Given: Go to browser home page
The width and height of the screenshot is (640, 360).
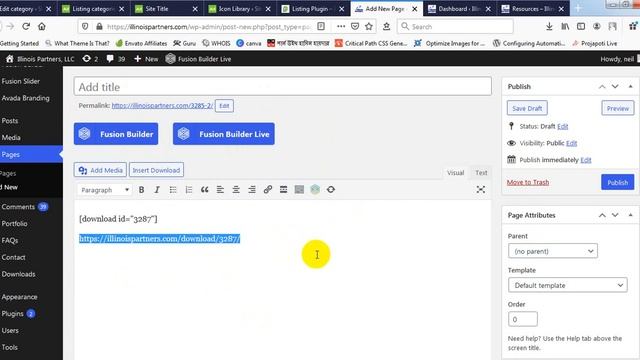Looking at the screenshot, I should [42, 27].
